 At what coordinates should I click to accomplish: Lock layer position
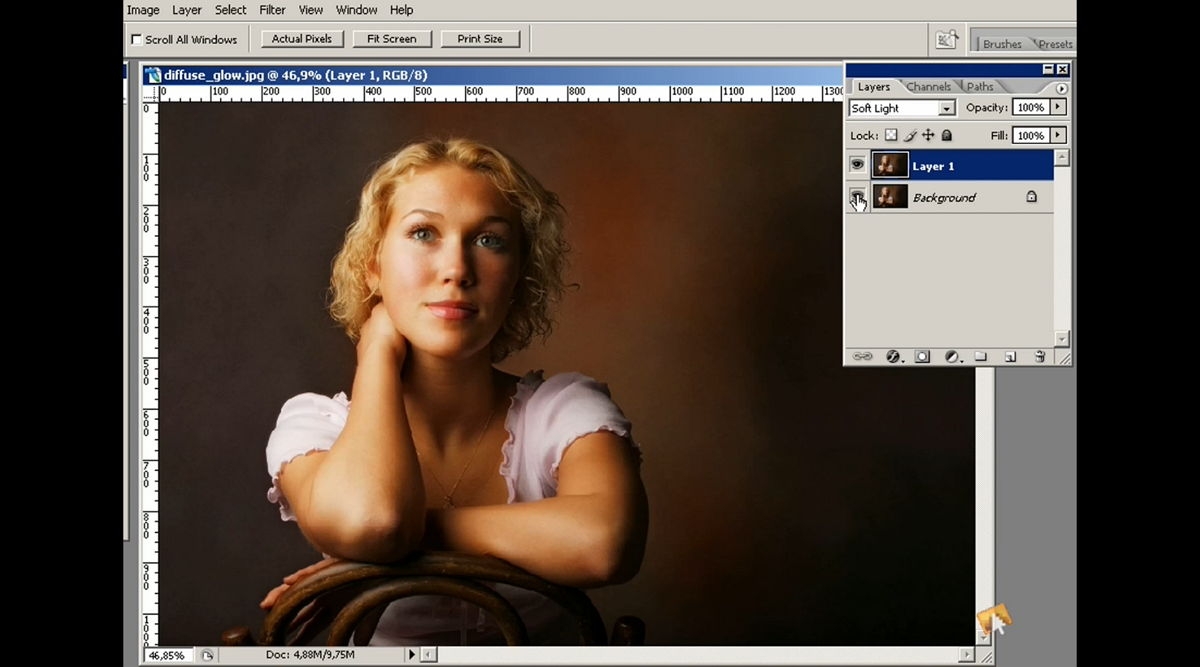(x=928, y=135)
